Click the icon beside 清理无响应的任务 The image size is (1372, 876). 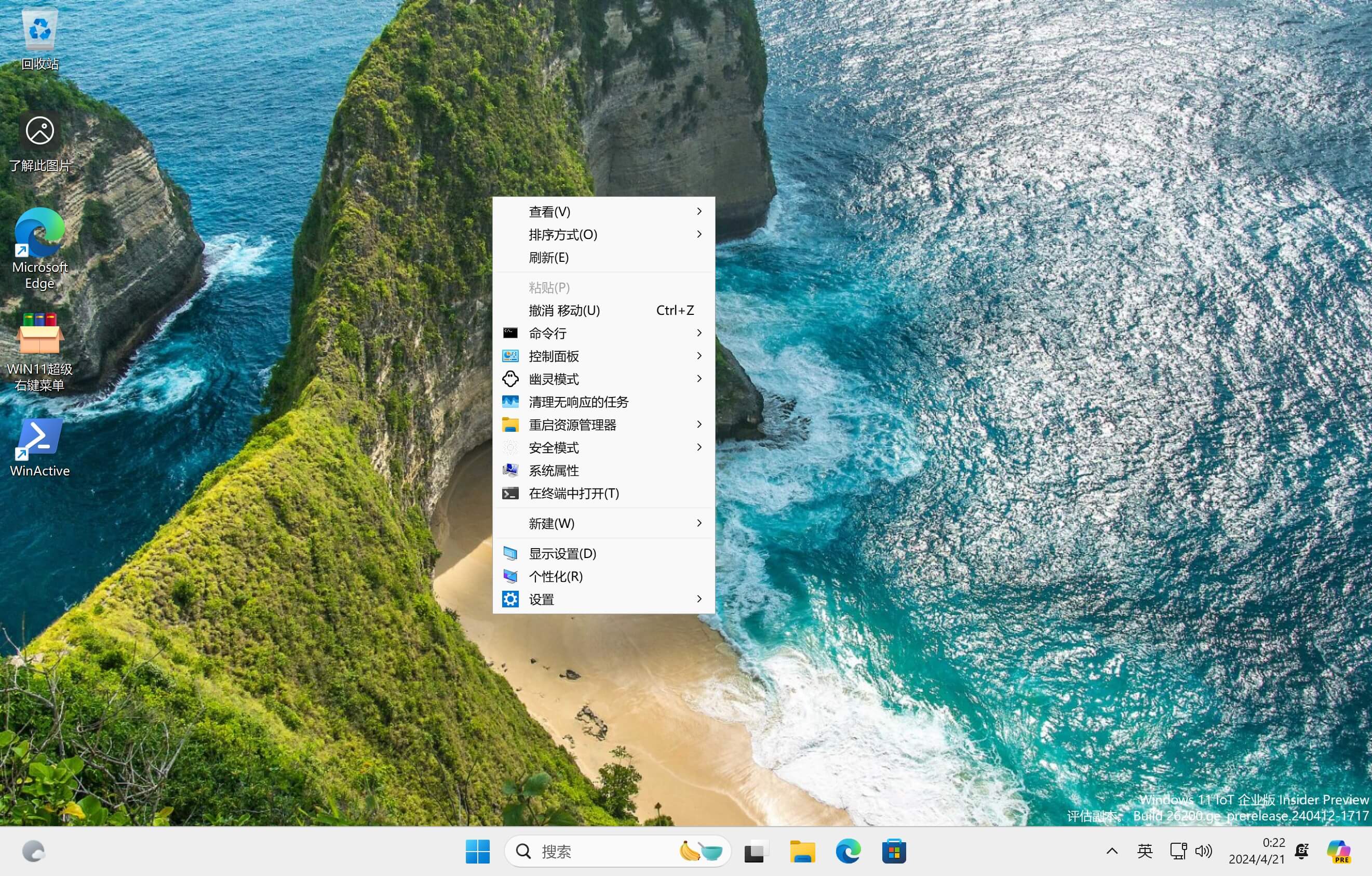[510, 402]
